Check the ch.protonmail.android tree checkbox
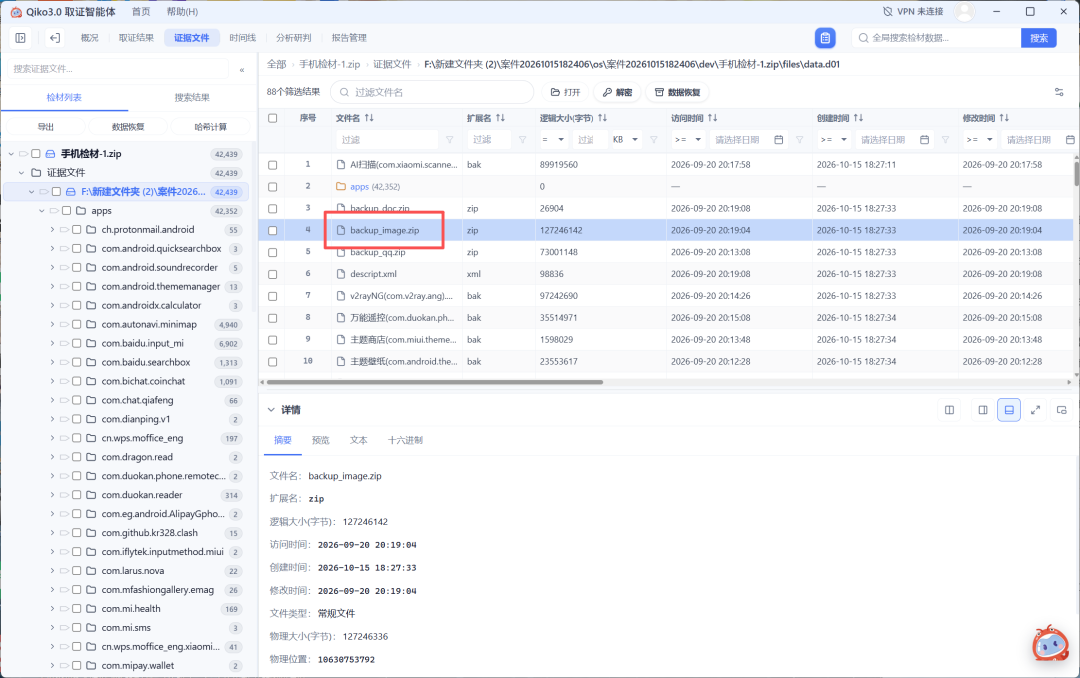The height and width of the screenshot is (678, 1080). tap(76, 229)
